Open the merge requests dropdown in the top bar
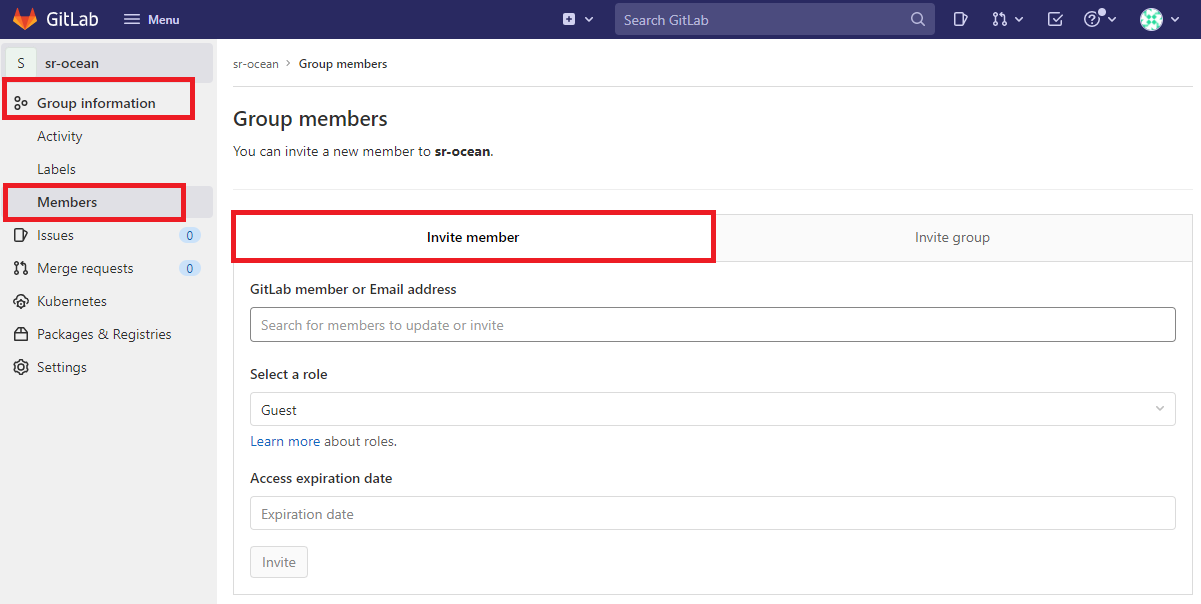 tap(1007, 19)
